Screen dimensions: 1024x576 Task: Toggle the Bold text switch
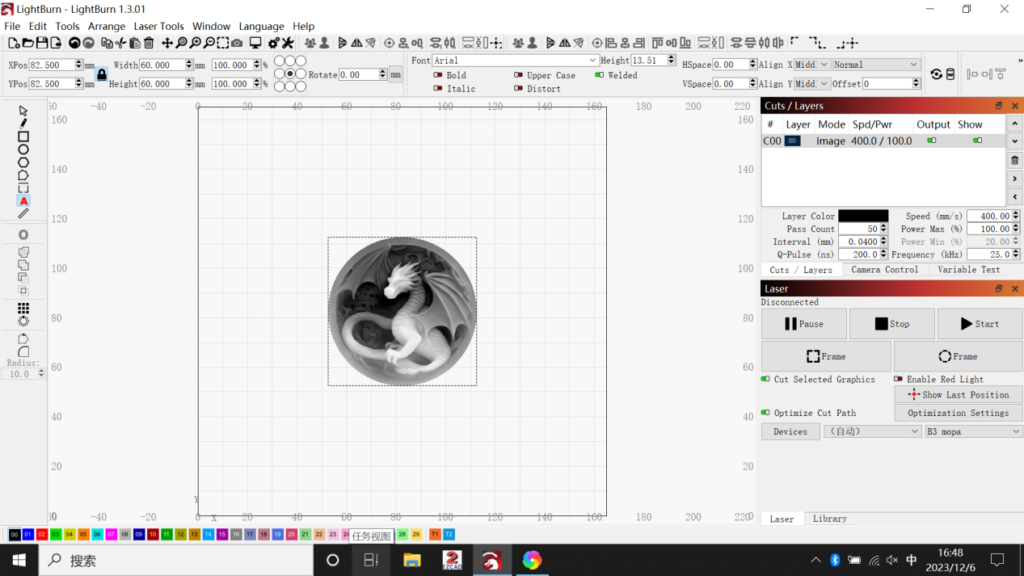[438, 75]
